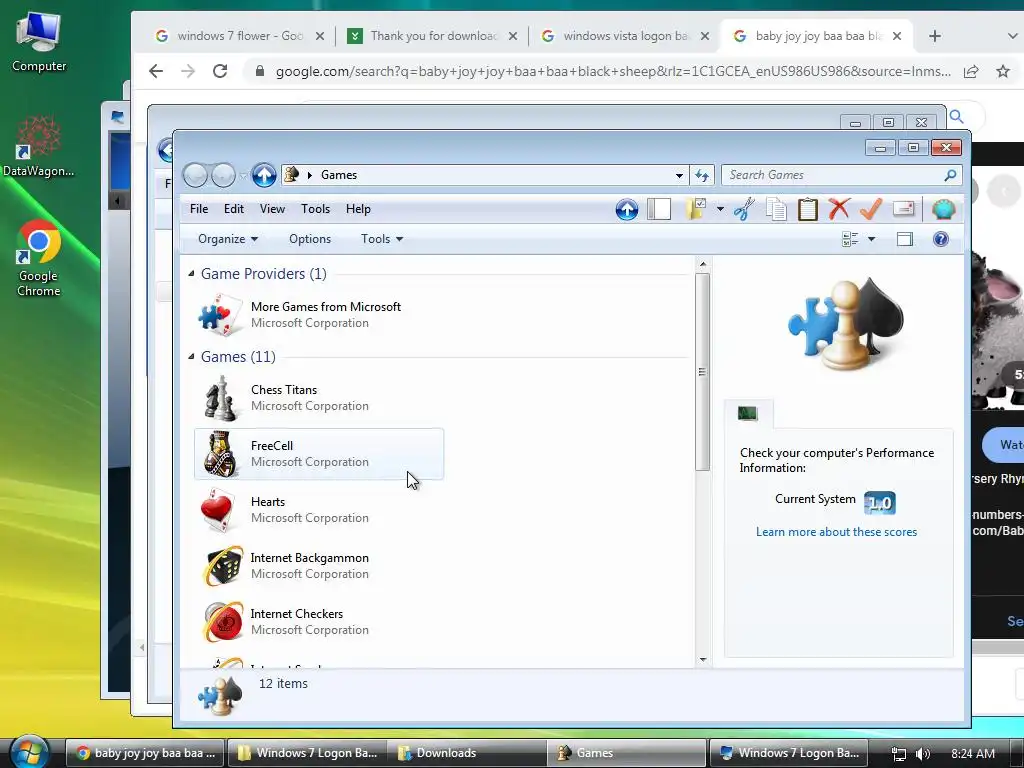Click the scroll-up arrow of the games list
This screenshot has height=768, width=1024.
(x=703, y=264)
